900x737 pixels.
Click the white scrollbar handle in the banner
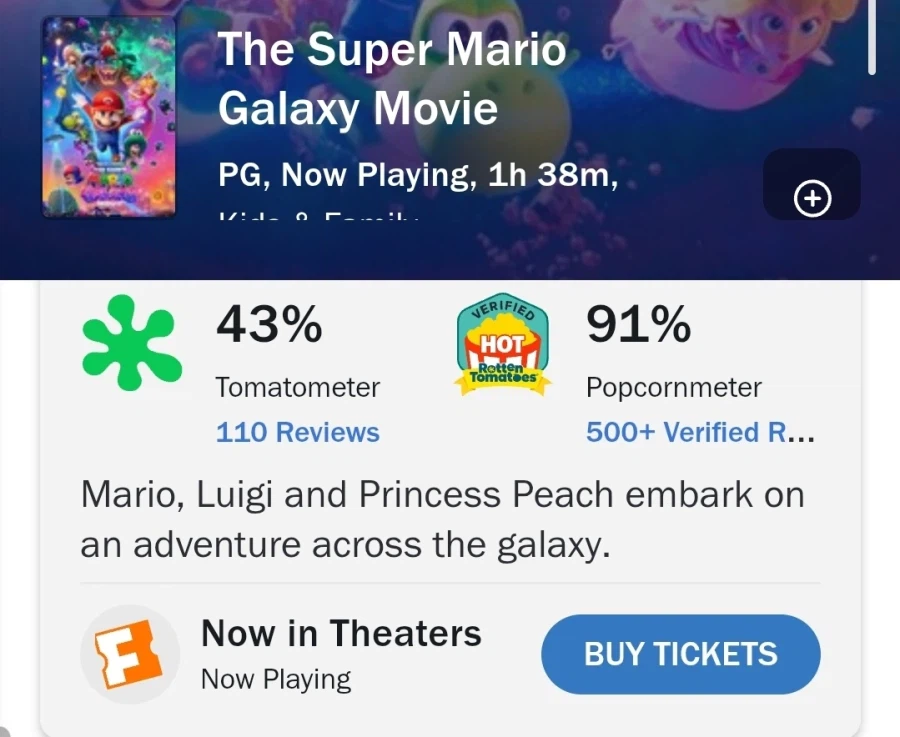click(x=872, y=38)
